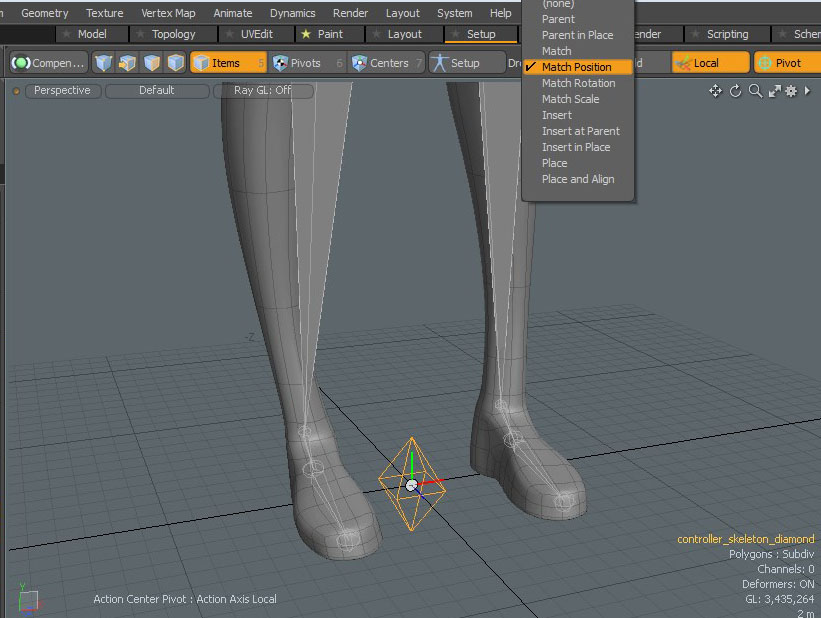Screen dimensions: 821x618
Task: Select the fourth selection-mode cube icon
Action: [x=175, y=63]
